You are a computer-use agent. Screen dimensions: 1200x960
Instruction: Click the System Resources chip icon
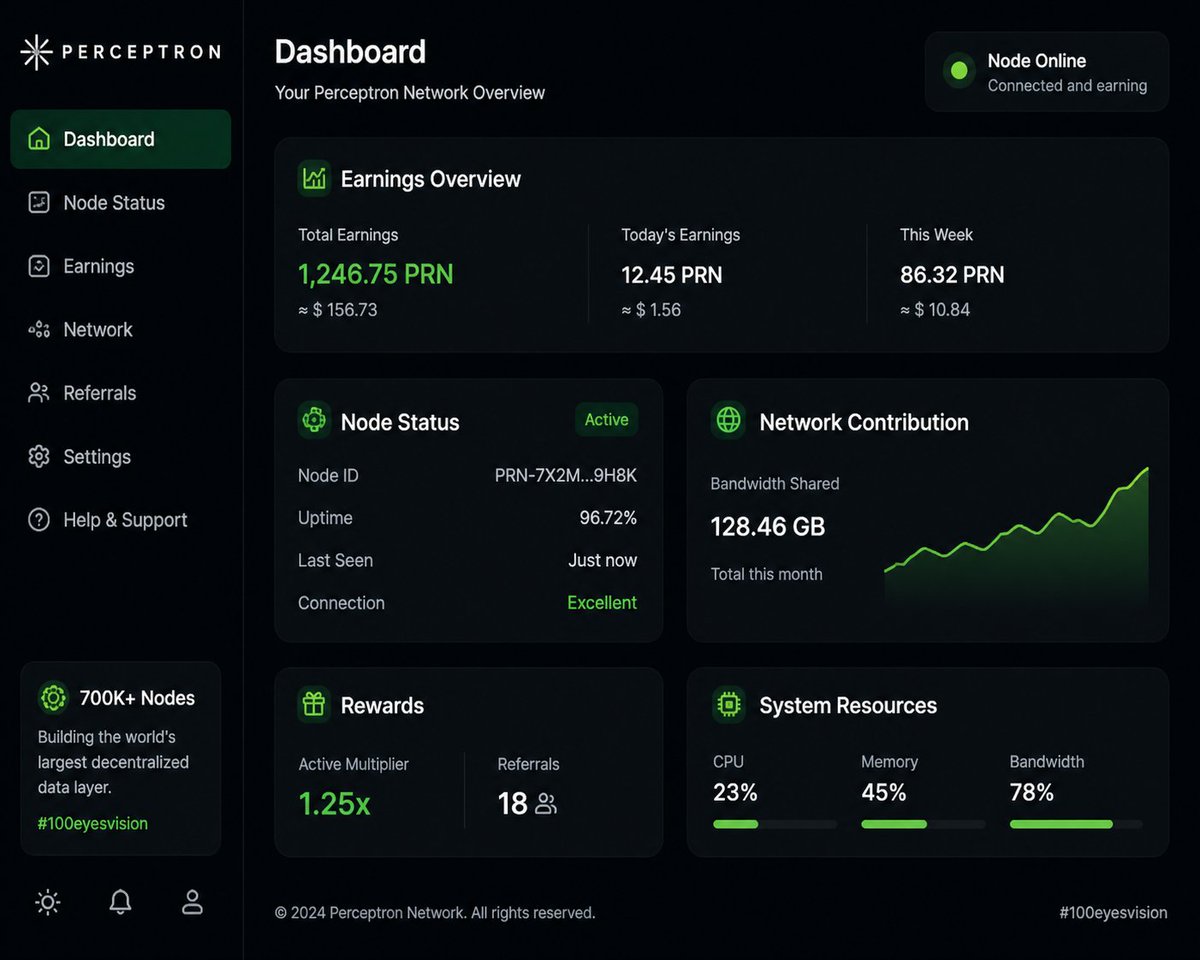click(x=729, y=705)
